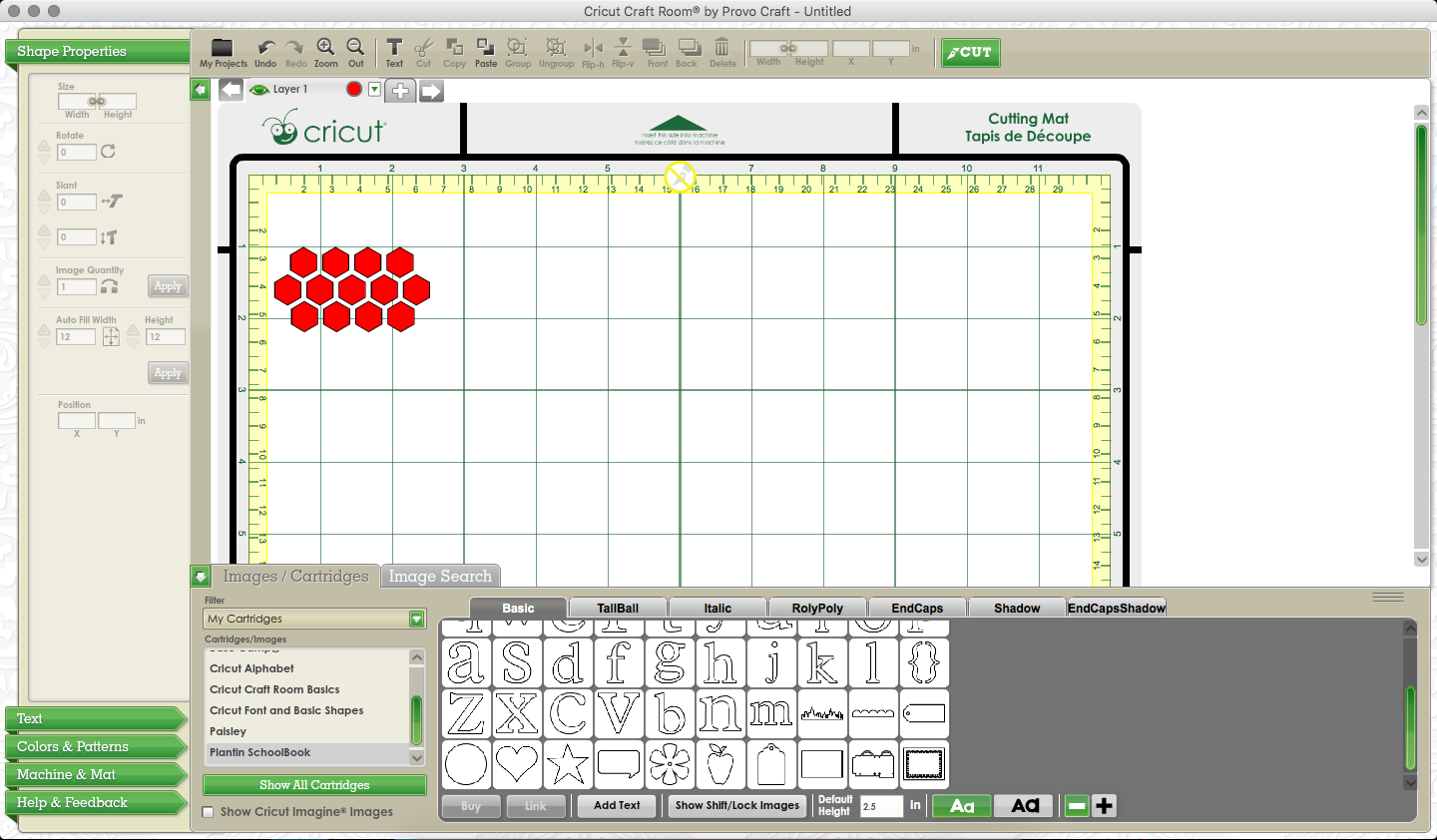This screenshot has height=840, width=1437.
Task: Decrease keypad size with minus button
Action: 1077,806
